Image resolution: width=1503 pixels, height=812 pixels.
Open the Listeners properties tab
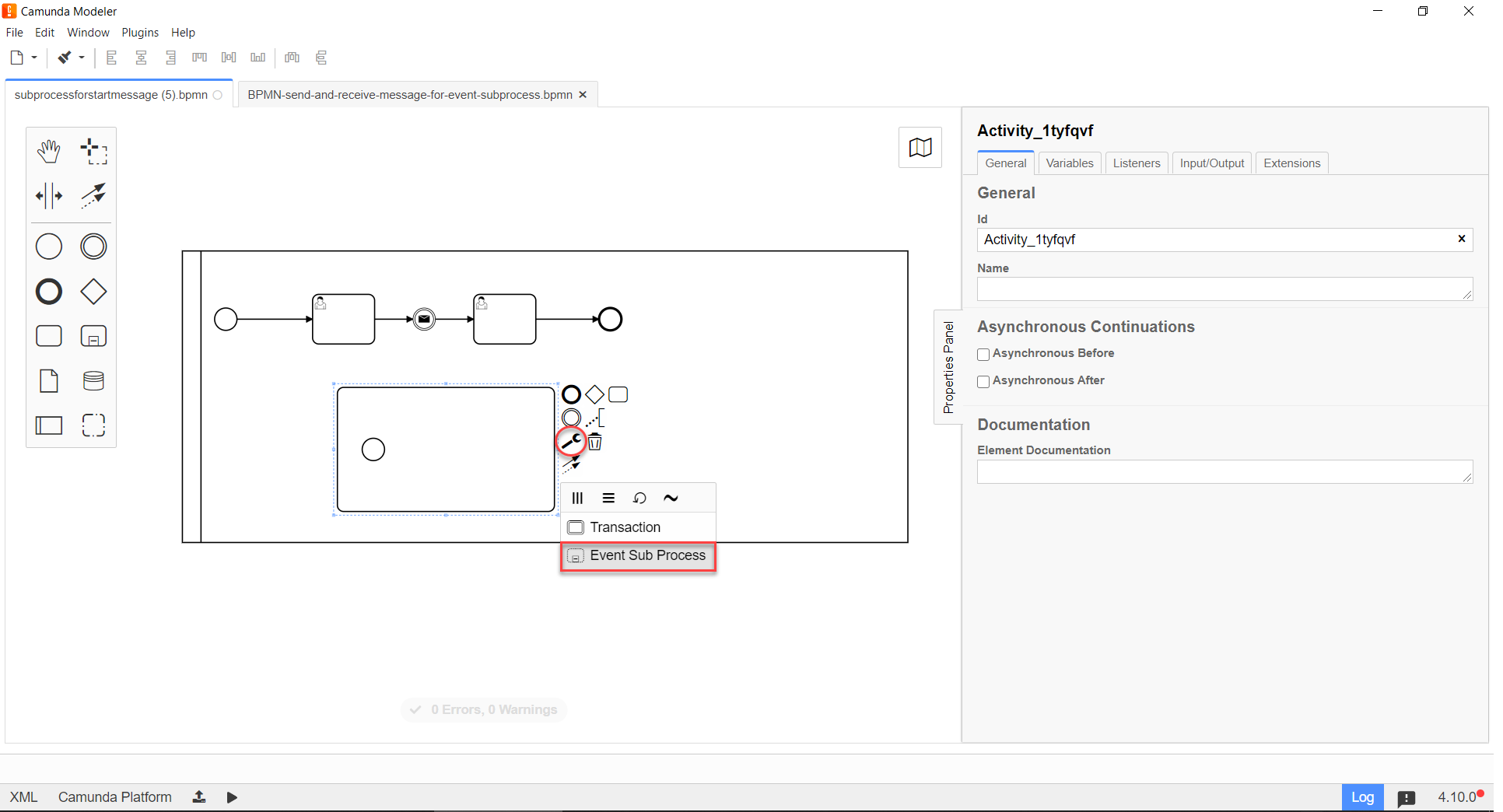click(1137, 163)
